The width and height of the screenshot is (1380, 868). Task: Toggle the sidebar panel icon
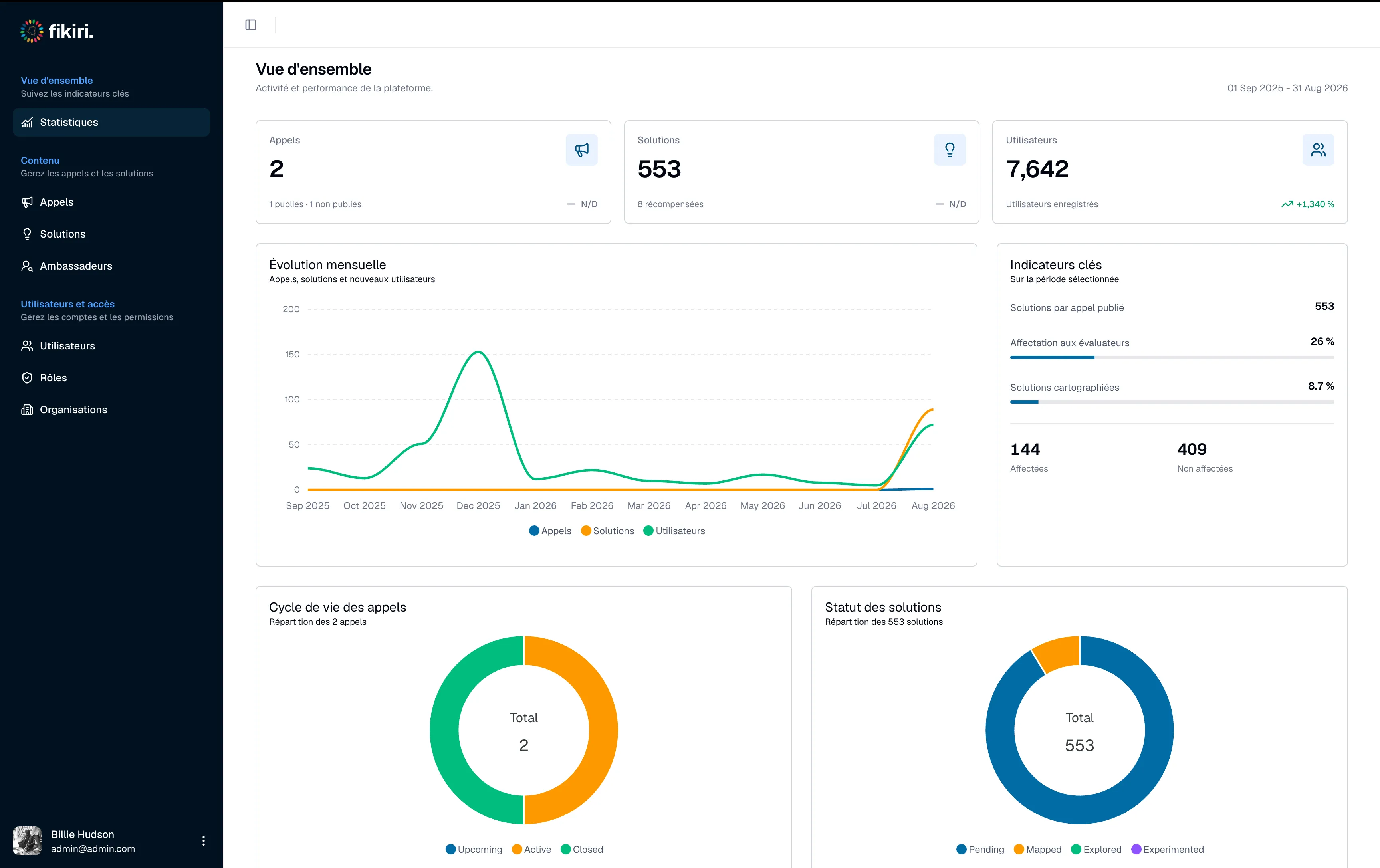pos(250,25)
